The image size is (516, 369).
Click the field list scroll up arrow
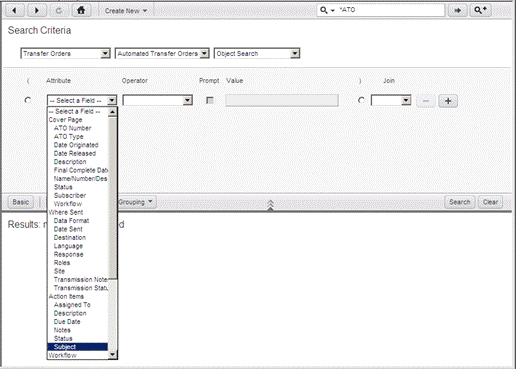pyautogui.click(x=112, y=112)
